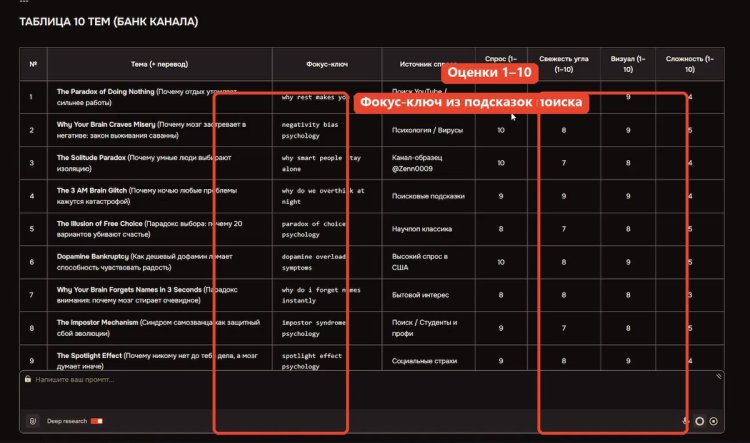Click the microphone voice input icon
Image resolution: width=750 pixels, height=443 pixels.
pos(684,421)
